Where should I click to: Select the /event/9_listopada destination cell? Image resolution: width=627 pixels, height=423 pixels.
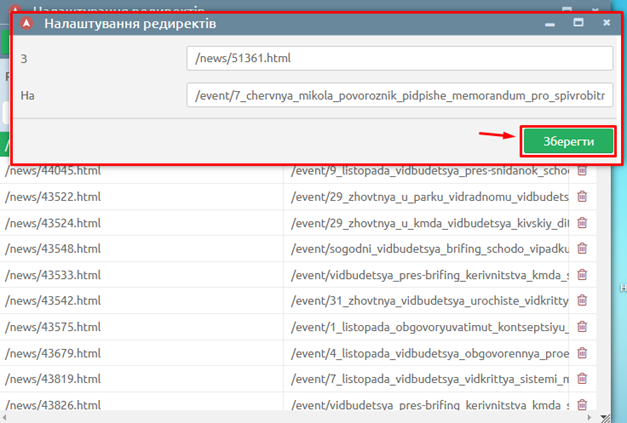coord(425,171)
